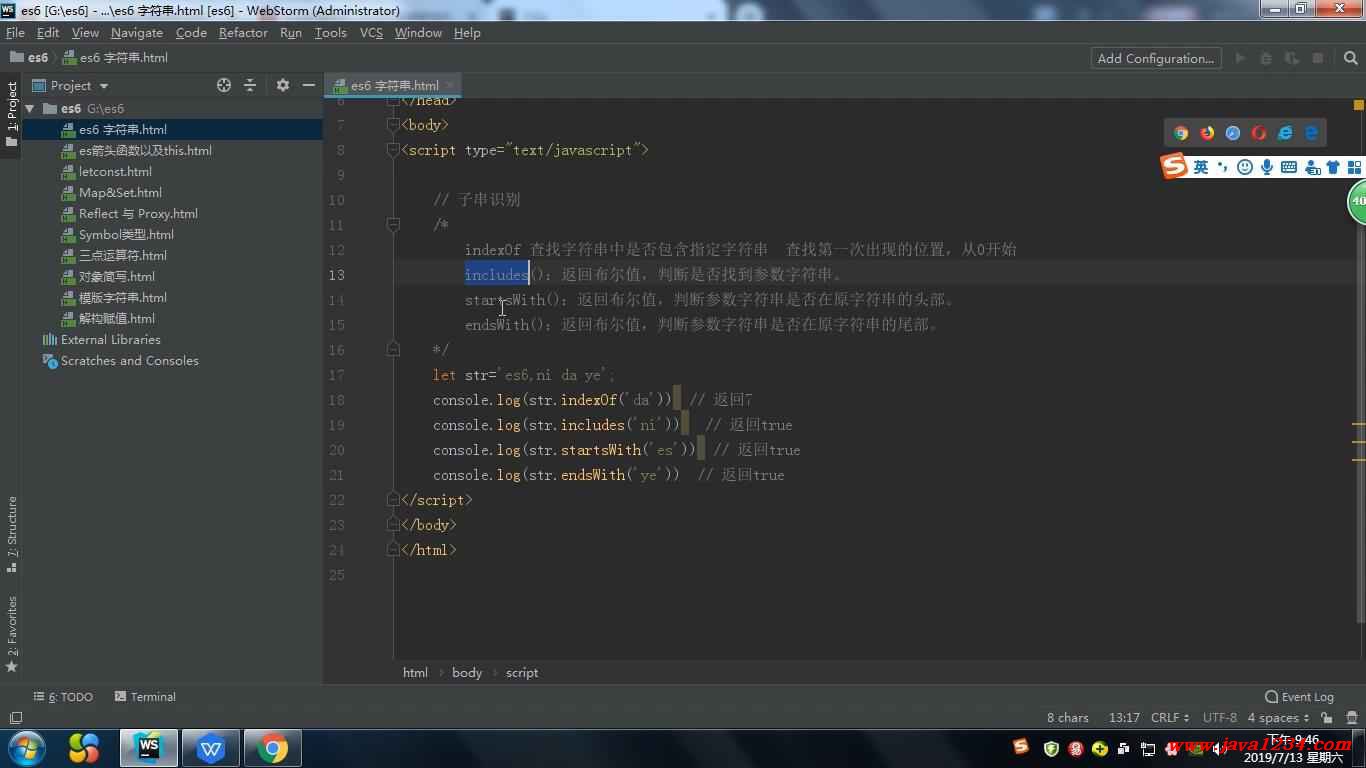Click the locate-in-project target icon

click(224, 85)
